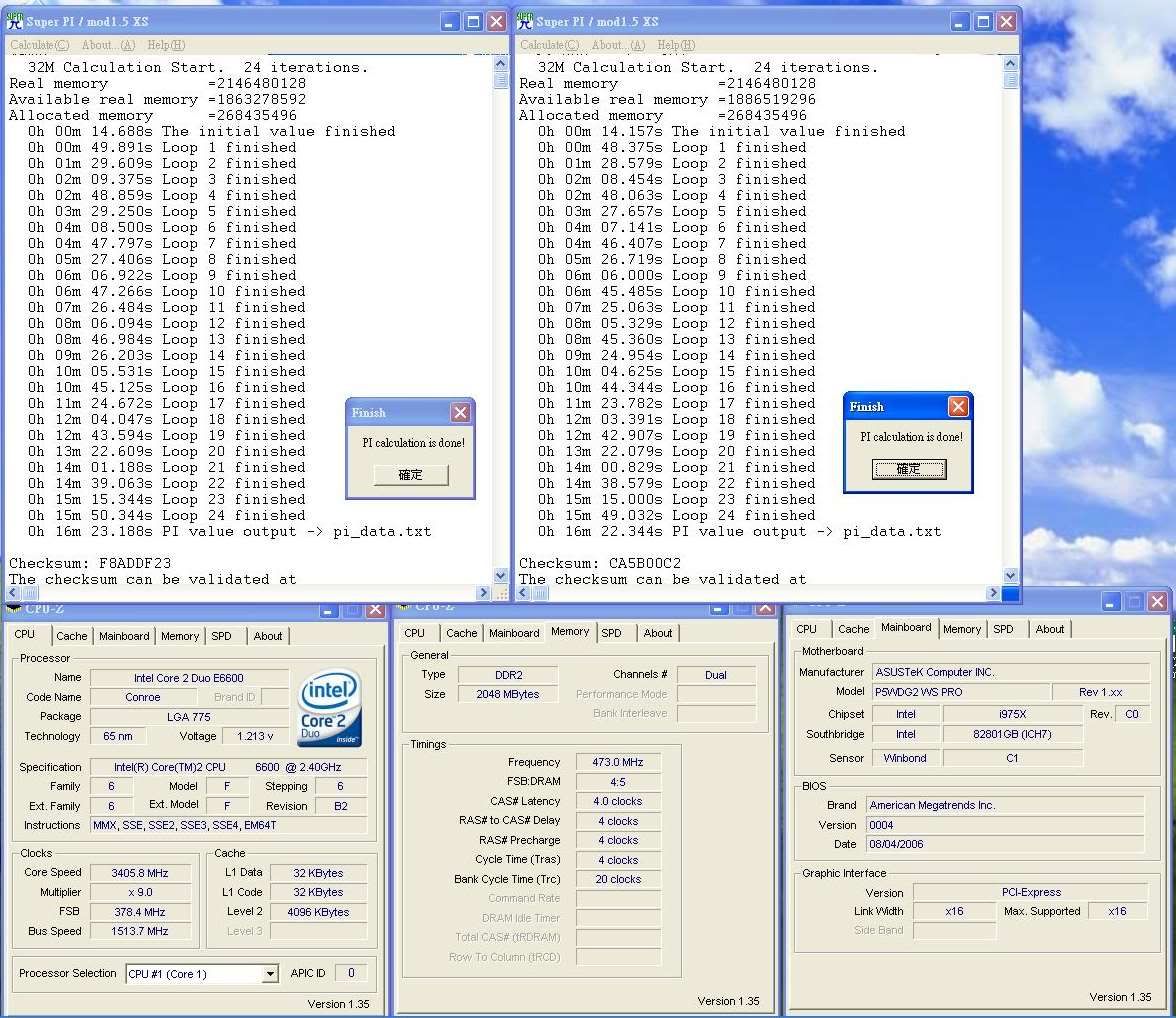1176x1018 pixels.
Task: Click the Super PI icon in left window title bar
Action: pyautogui.click(x=14, y=21)
